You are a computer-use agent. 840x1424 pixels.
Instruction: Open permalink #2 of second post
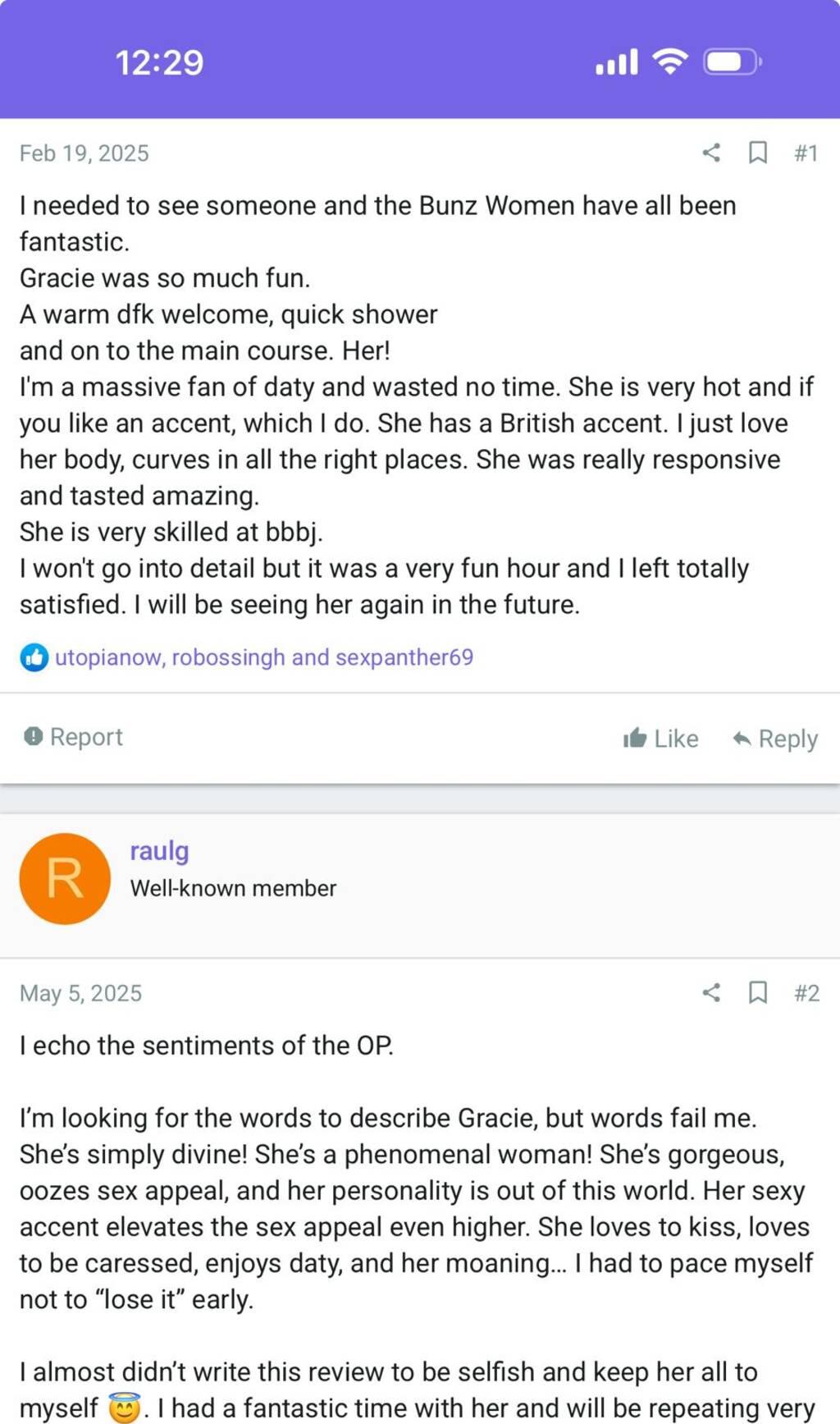click(x=806, y=993)
